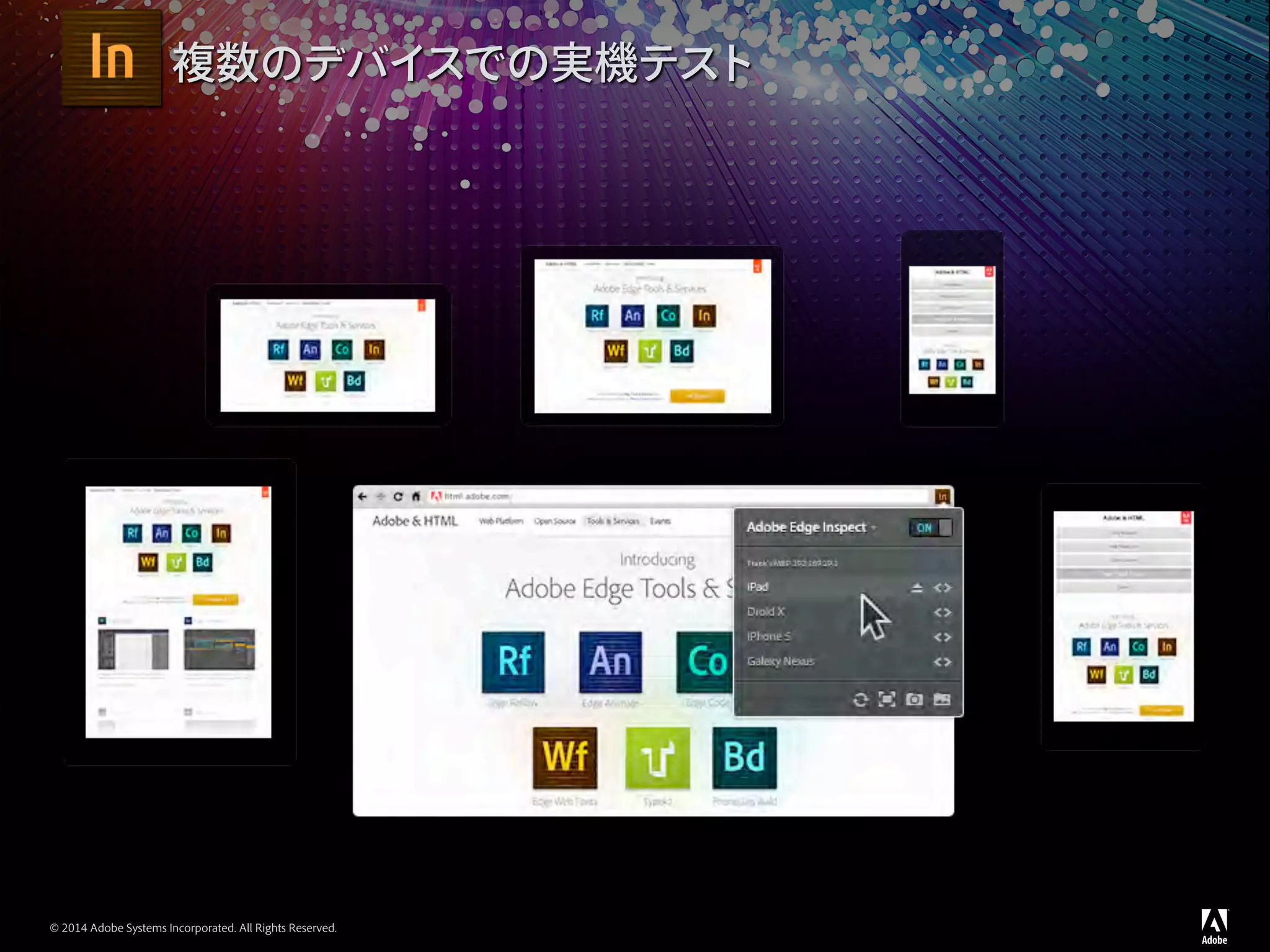Click the large In logo in slide header
1270x952 pixels.
tap(112, 57)
